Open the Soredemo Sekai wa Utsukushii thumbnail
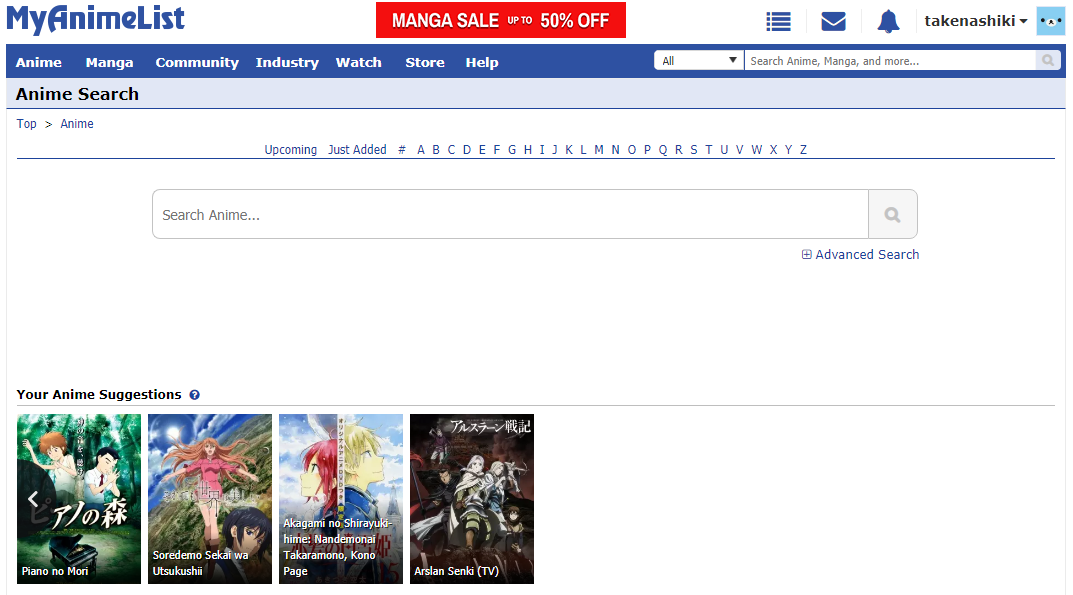The image size is (1073, 595). (x=210, y=498)
